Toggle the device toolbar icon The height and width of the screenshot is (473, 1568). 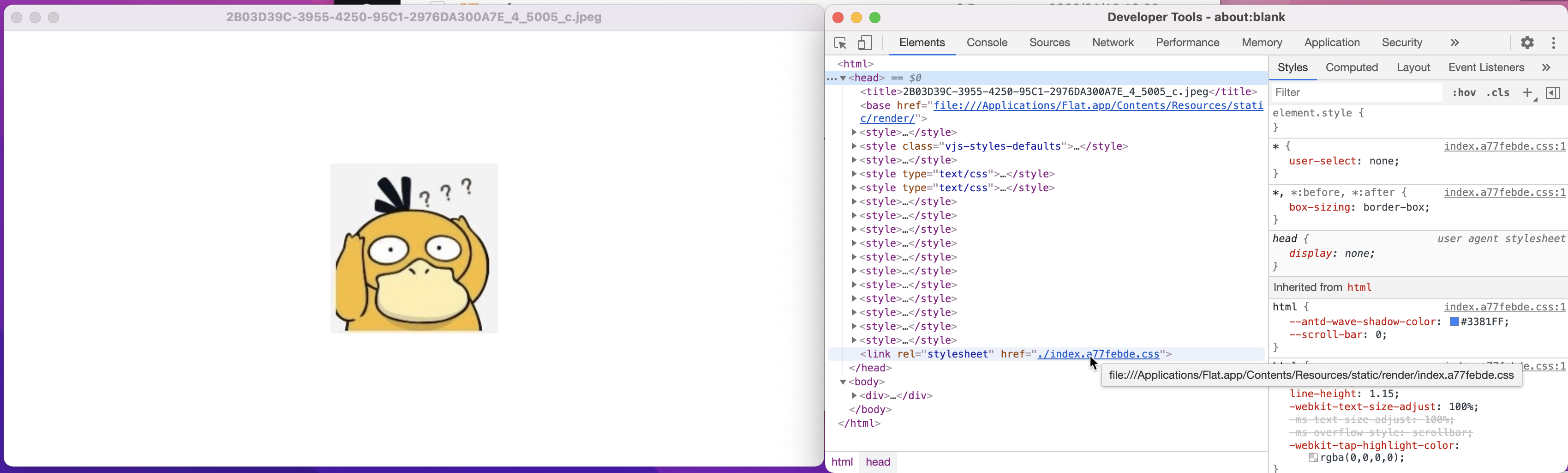865,43
